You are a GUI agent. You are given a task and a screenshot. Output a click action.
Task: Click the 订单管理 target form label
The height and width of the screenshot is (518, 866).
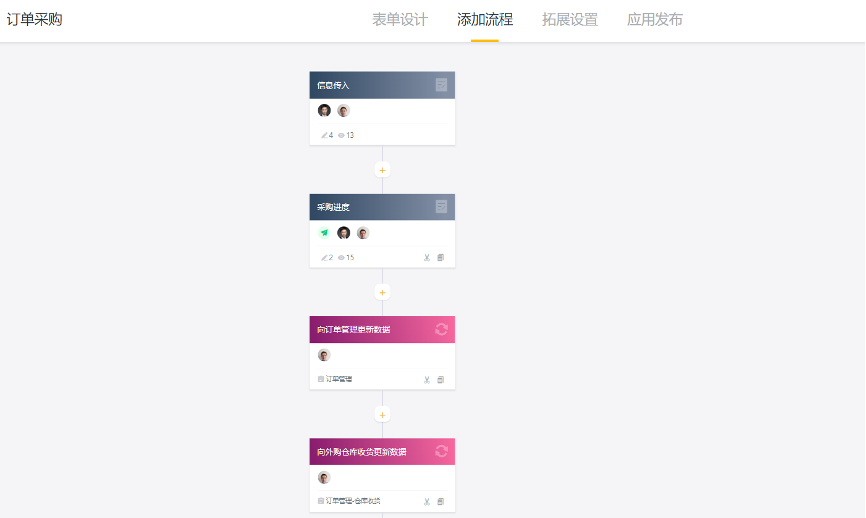(x=335, y=379)
